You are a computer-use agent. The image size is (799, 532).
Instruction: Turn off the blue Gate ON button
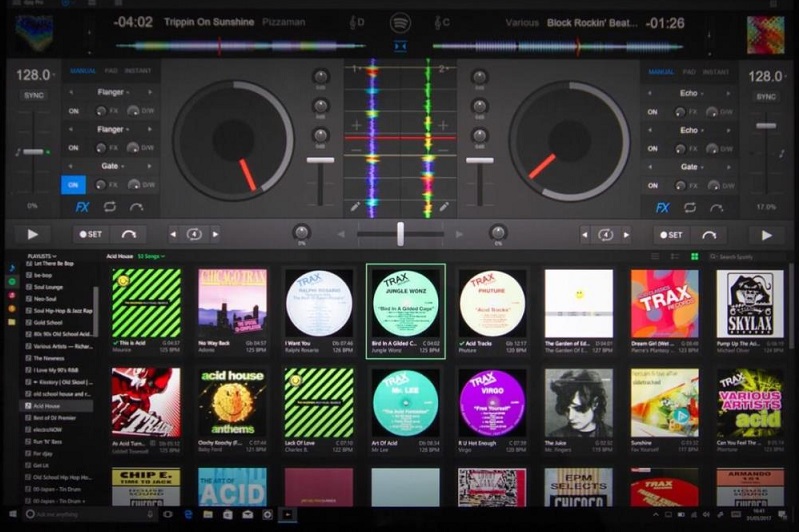[x=73, y=184]
